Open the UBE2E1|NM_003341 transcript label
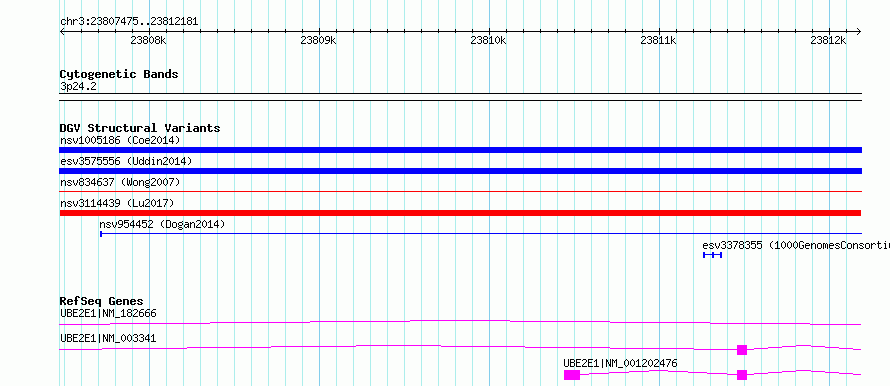The width and height of the screenshot is (890, 386). (108, 338)
